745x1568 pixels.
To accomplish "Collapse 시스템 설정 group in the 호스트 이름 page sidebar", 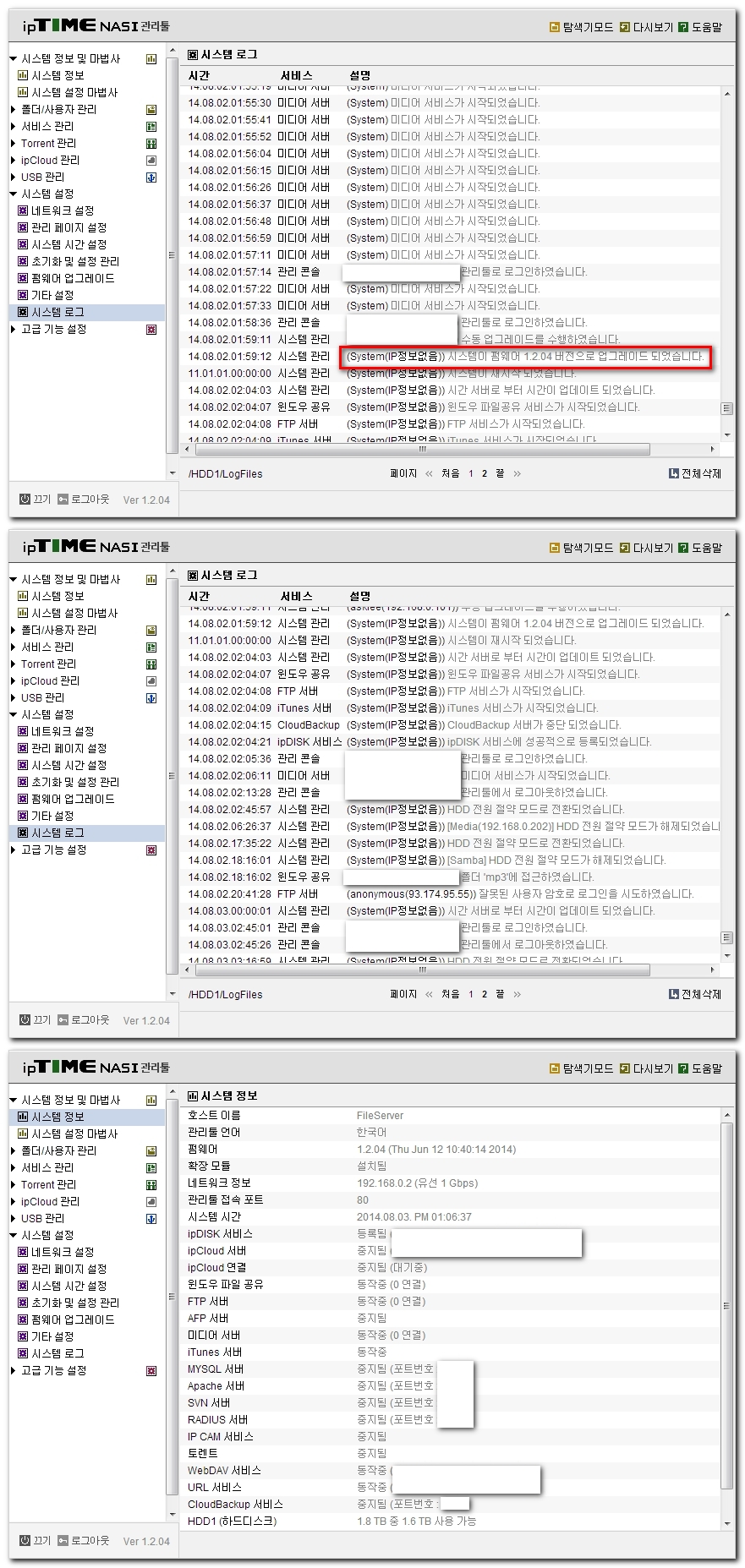I will [x=14, y=1235].
